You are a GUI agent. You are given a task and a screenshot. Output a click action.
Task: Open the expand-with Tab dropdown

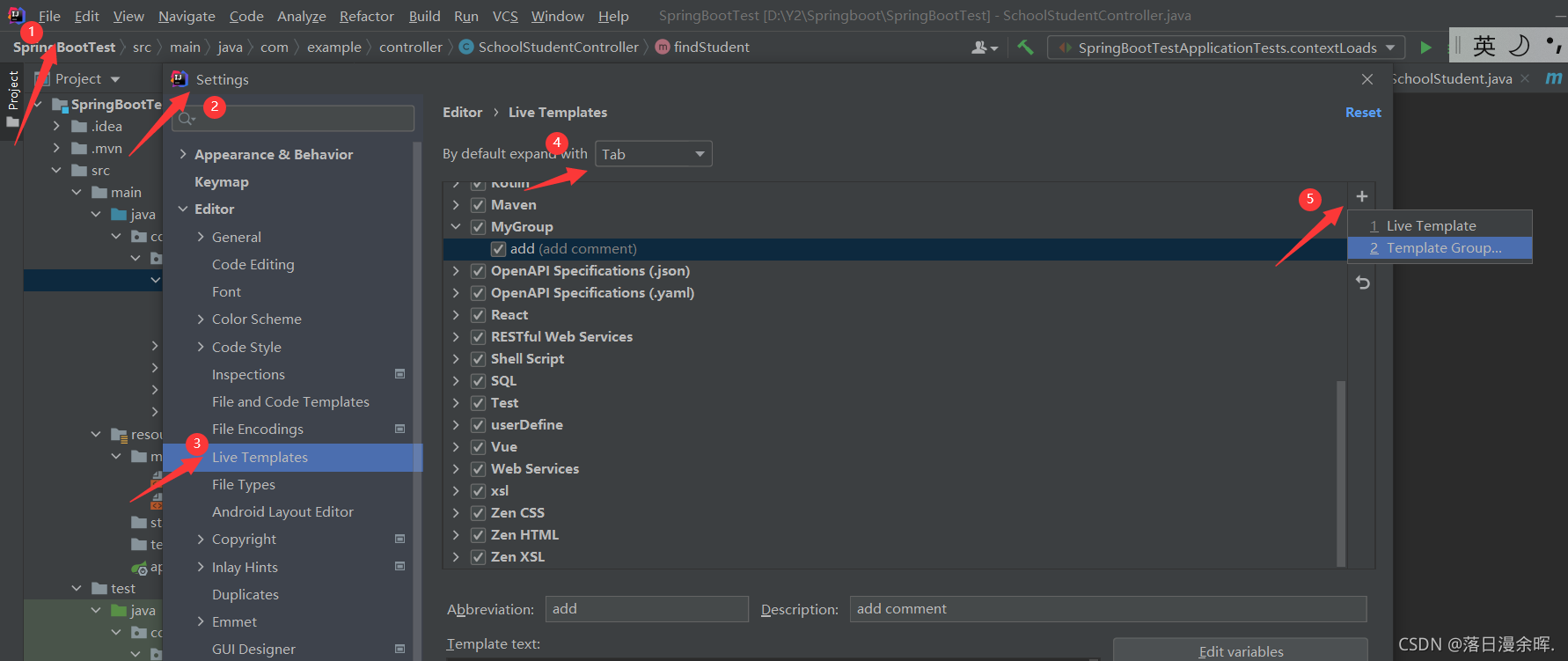tap(654, 154)
